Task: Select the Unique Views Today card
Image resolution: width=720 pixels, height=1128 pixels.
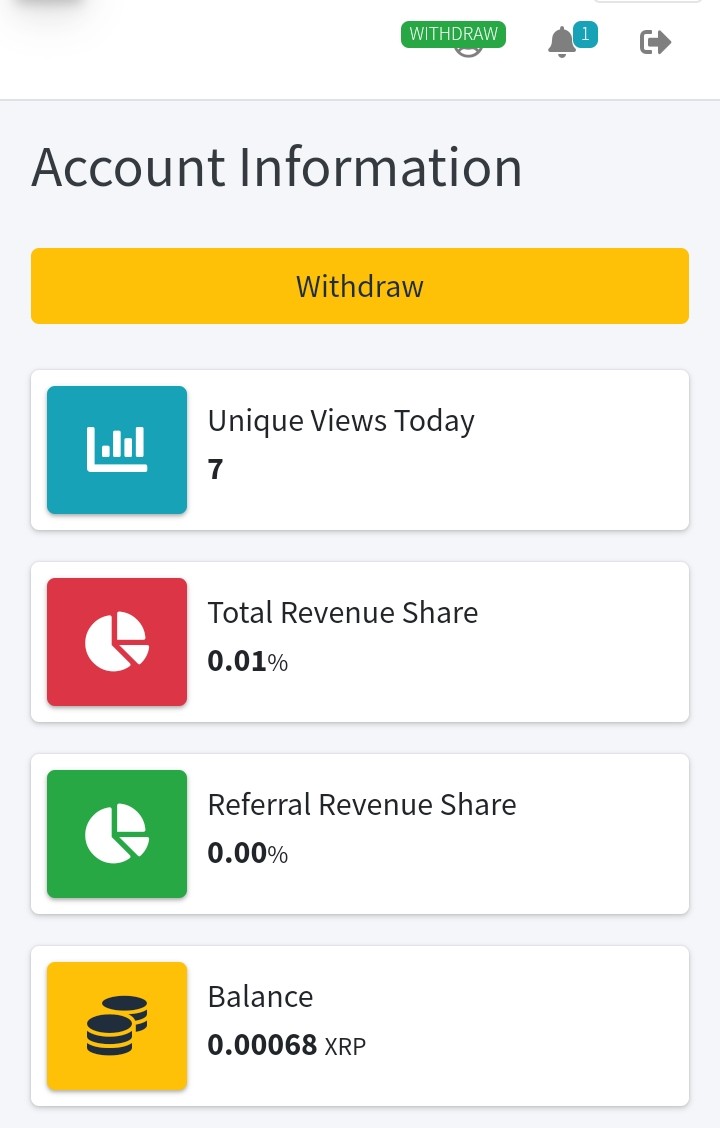Action: [x=360, y=450]
